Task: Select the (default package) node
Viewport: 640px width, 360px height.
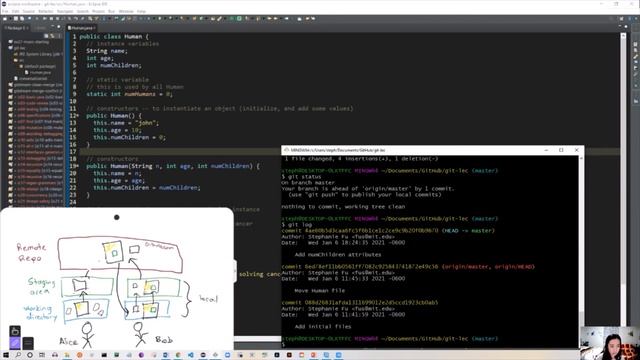Action: [38, 66]
